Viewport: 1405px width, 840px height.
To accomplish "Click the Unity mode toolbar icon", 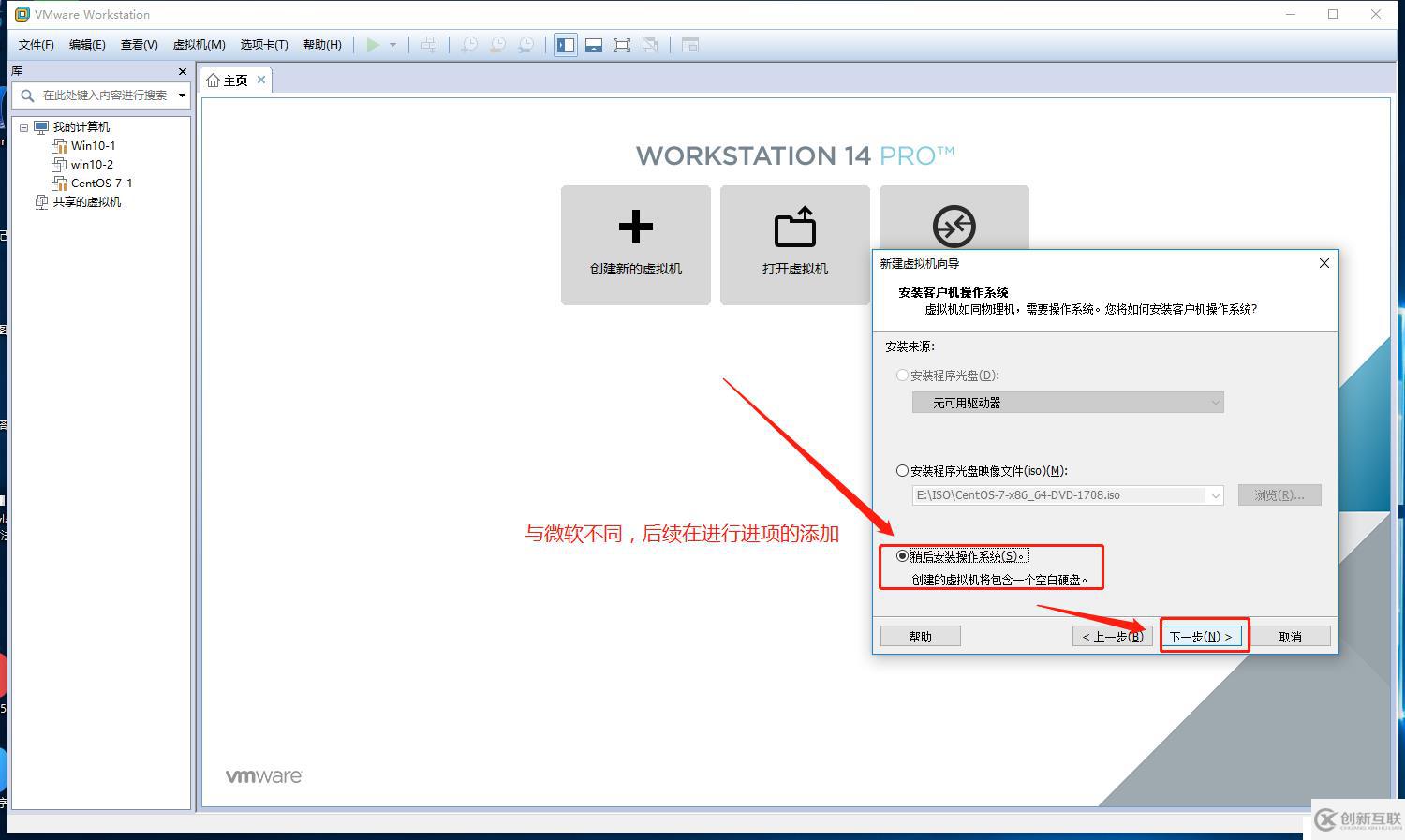I will coord(650,45).
